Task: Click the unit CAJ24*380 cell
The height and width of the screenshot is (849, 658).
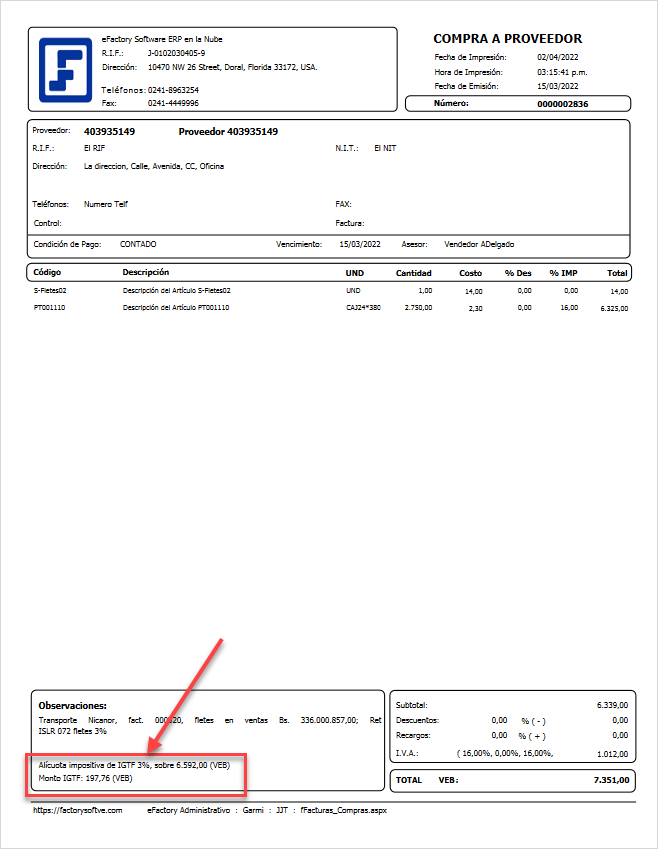Action: click(363, 308)
